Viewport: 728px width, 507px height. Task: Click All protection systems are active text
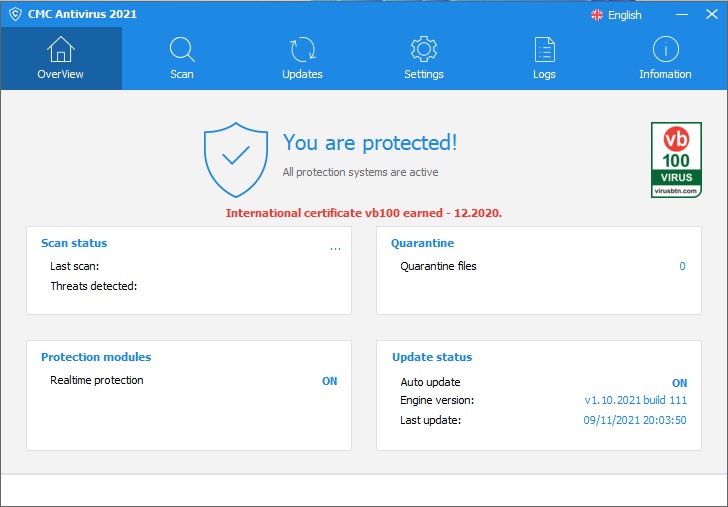360,172
